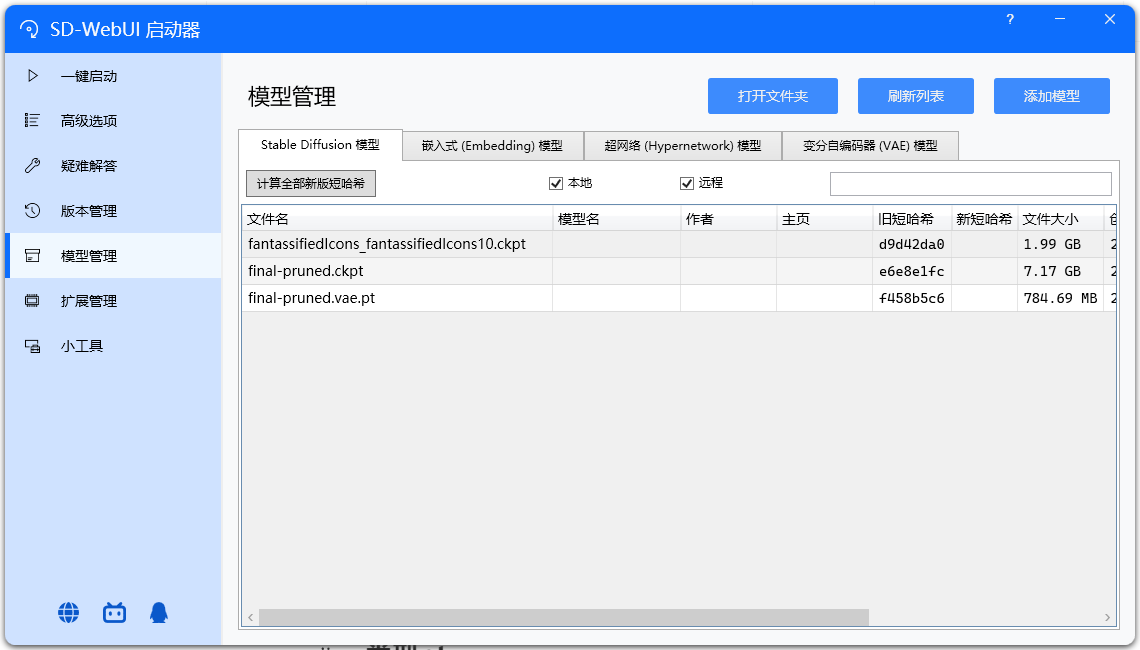Click the archive box icon for 模型管理
Viewport: 1140px width, 650px height.
32,255
